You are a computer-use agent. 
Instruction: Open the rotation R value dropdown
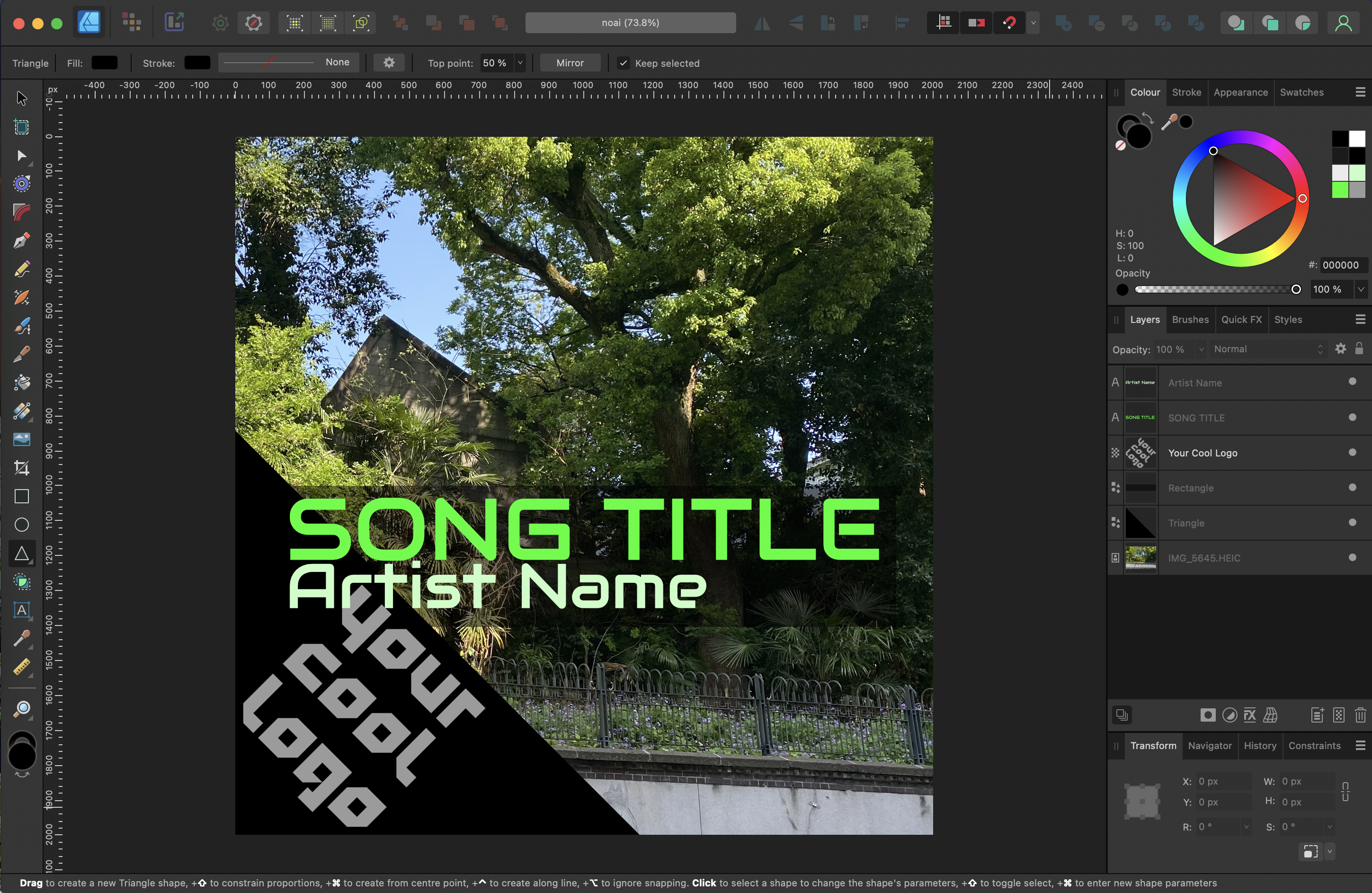(1247, 827)
